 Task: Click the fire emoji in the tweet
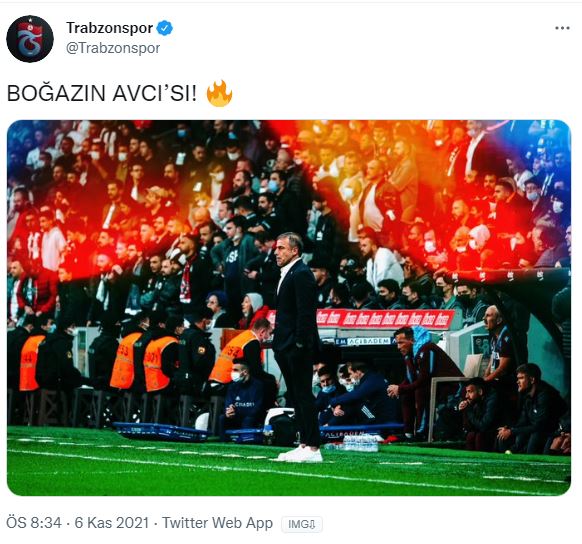[219, 93]
